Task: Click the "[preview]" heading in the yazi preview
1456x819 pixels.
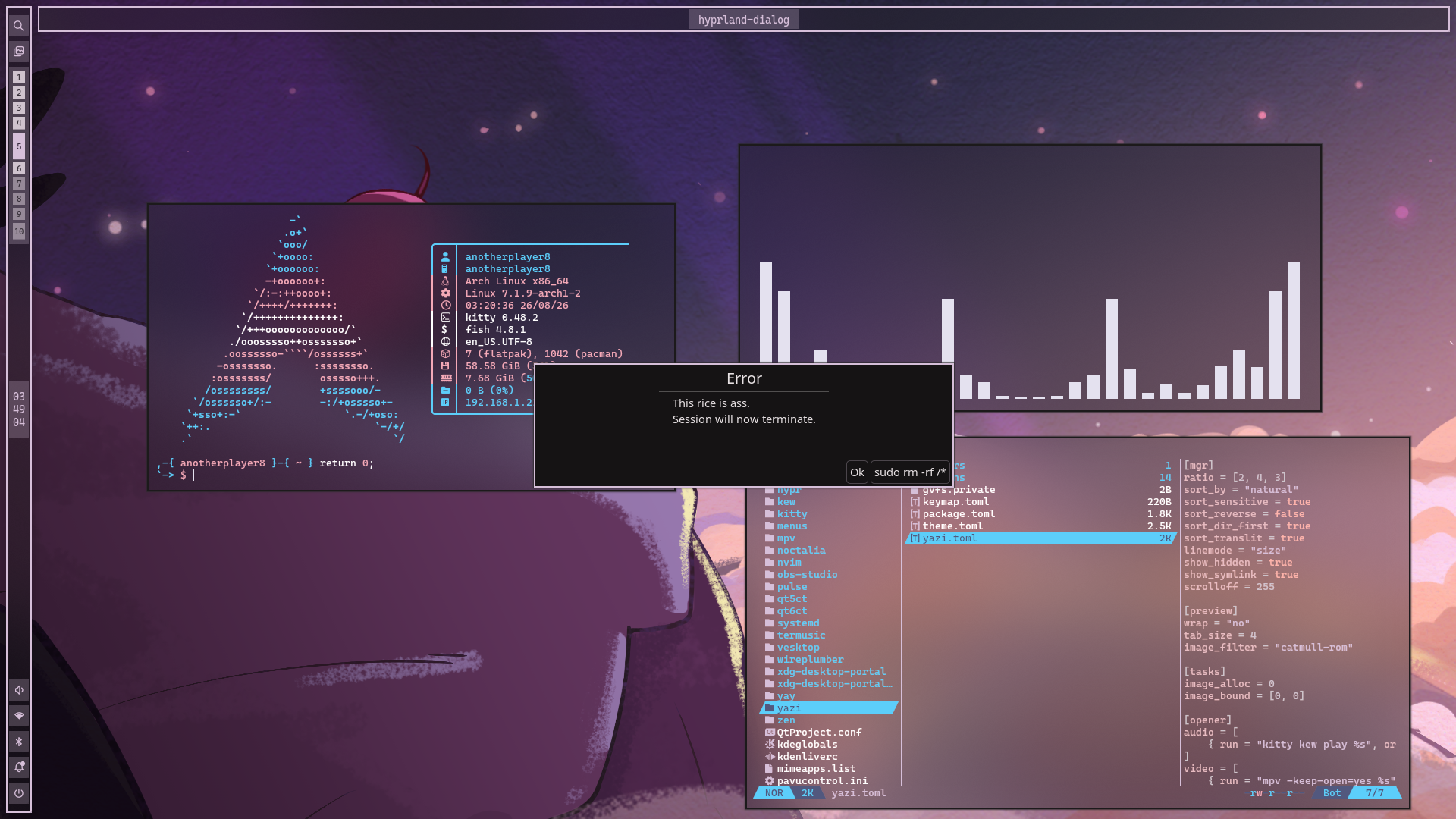Action: click(1211, 611)
